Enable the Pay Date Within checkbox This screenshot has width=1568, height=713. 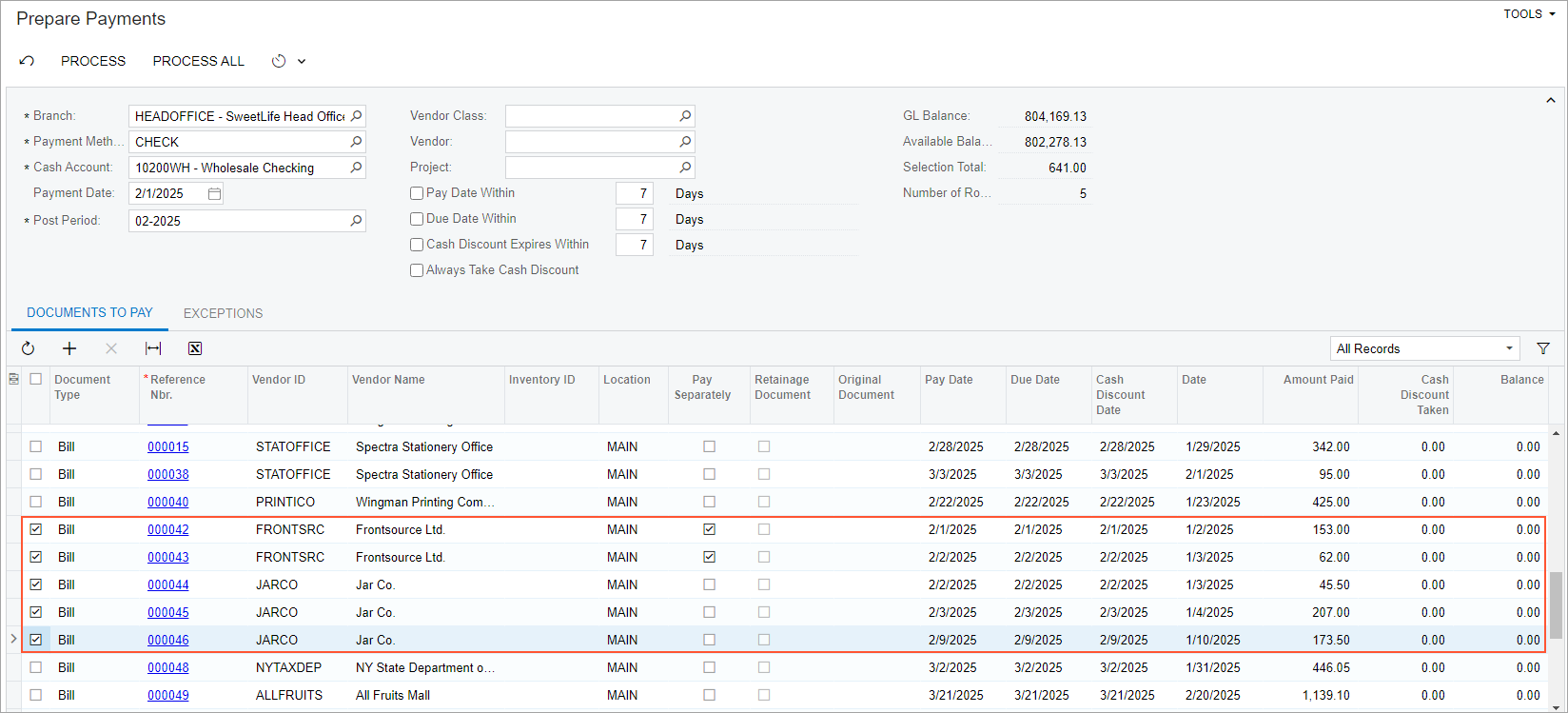pos(417,193)
